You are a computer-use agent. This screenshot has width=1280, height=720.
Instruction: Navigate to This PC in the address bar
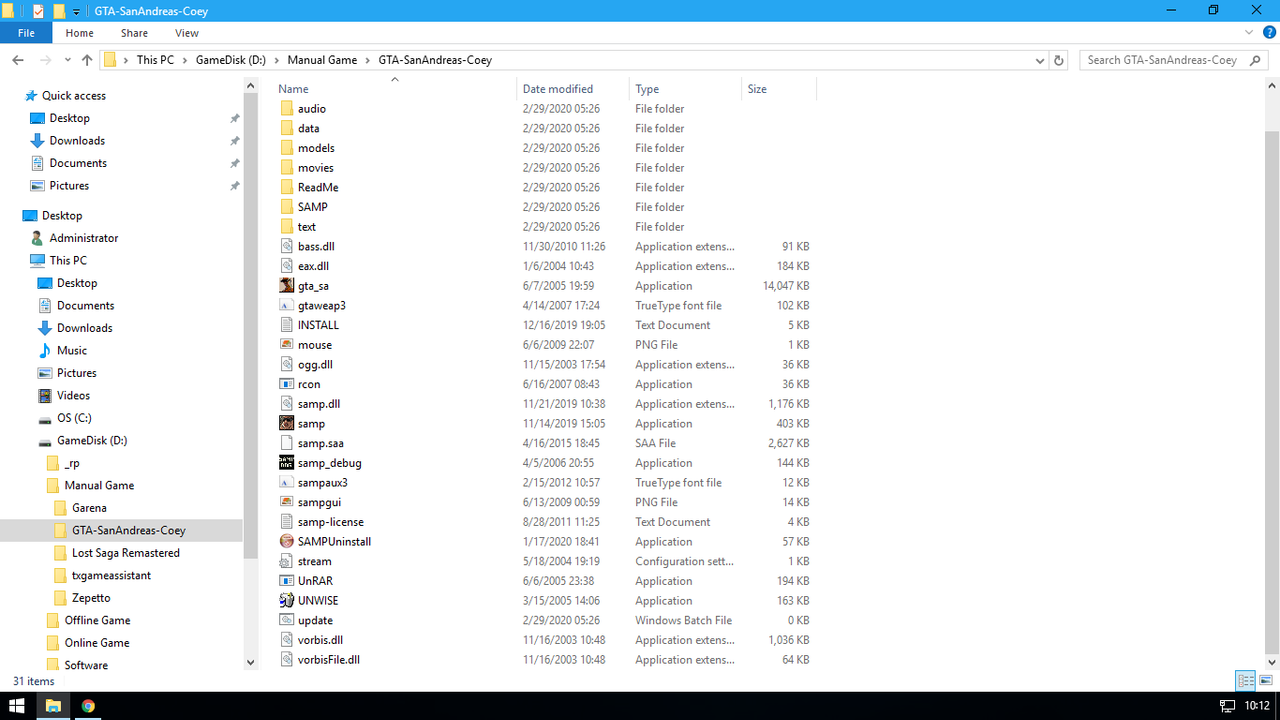click(155, 60)
